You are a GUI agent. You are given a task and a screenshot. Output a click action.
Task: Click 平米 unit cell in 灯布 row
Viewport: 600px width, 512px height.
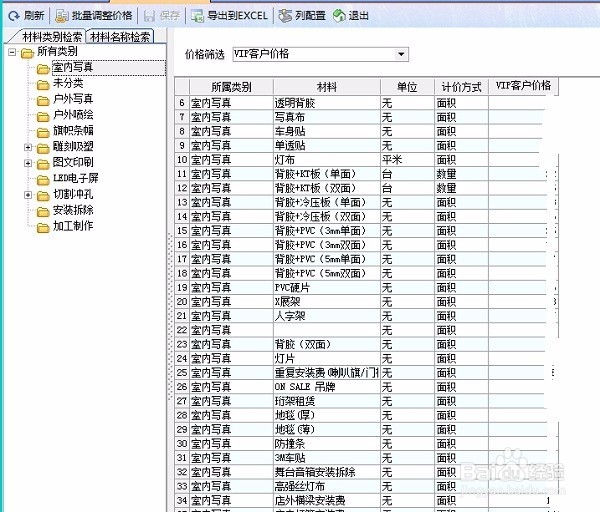(x=407, y=160)
